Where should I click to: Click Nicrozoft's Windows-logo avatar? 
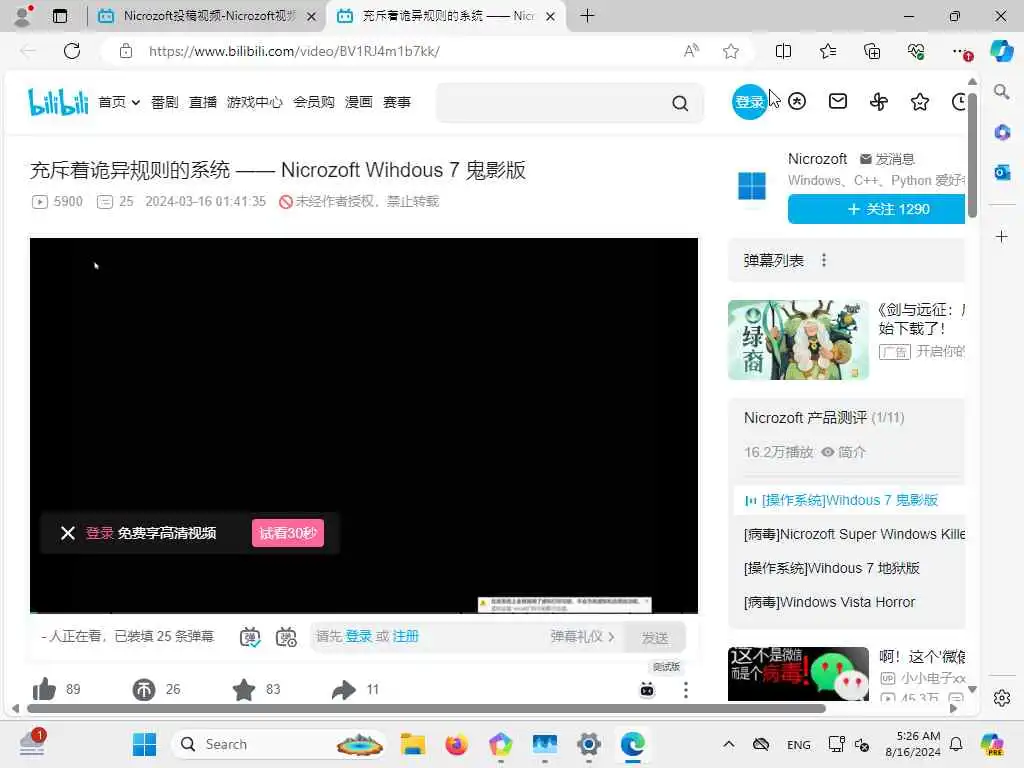point(752,186)
